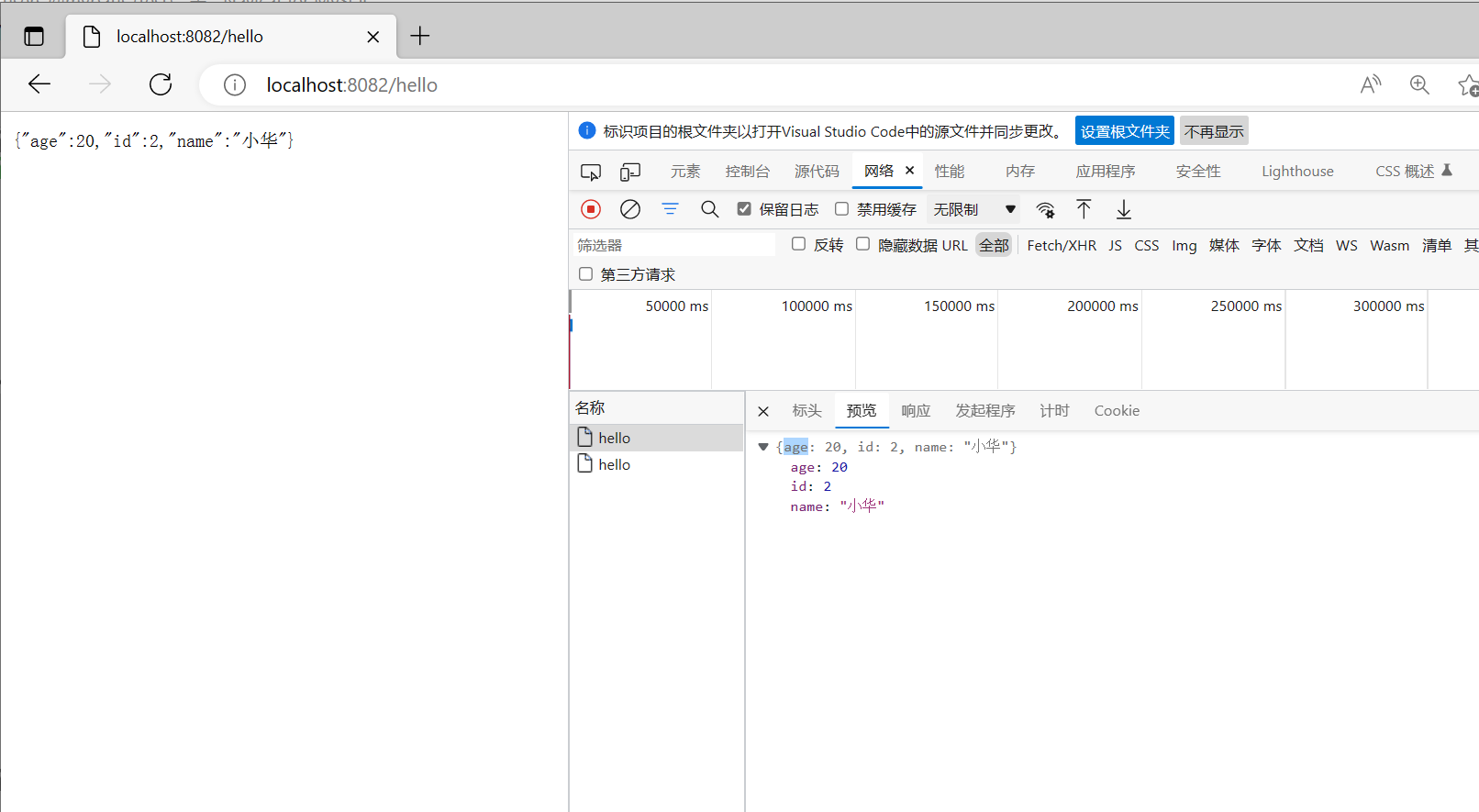Switch to 安全性 DevTools tab
This screenshot has width=1479, height=812.
click(x=1198, y=172)
